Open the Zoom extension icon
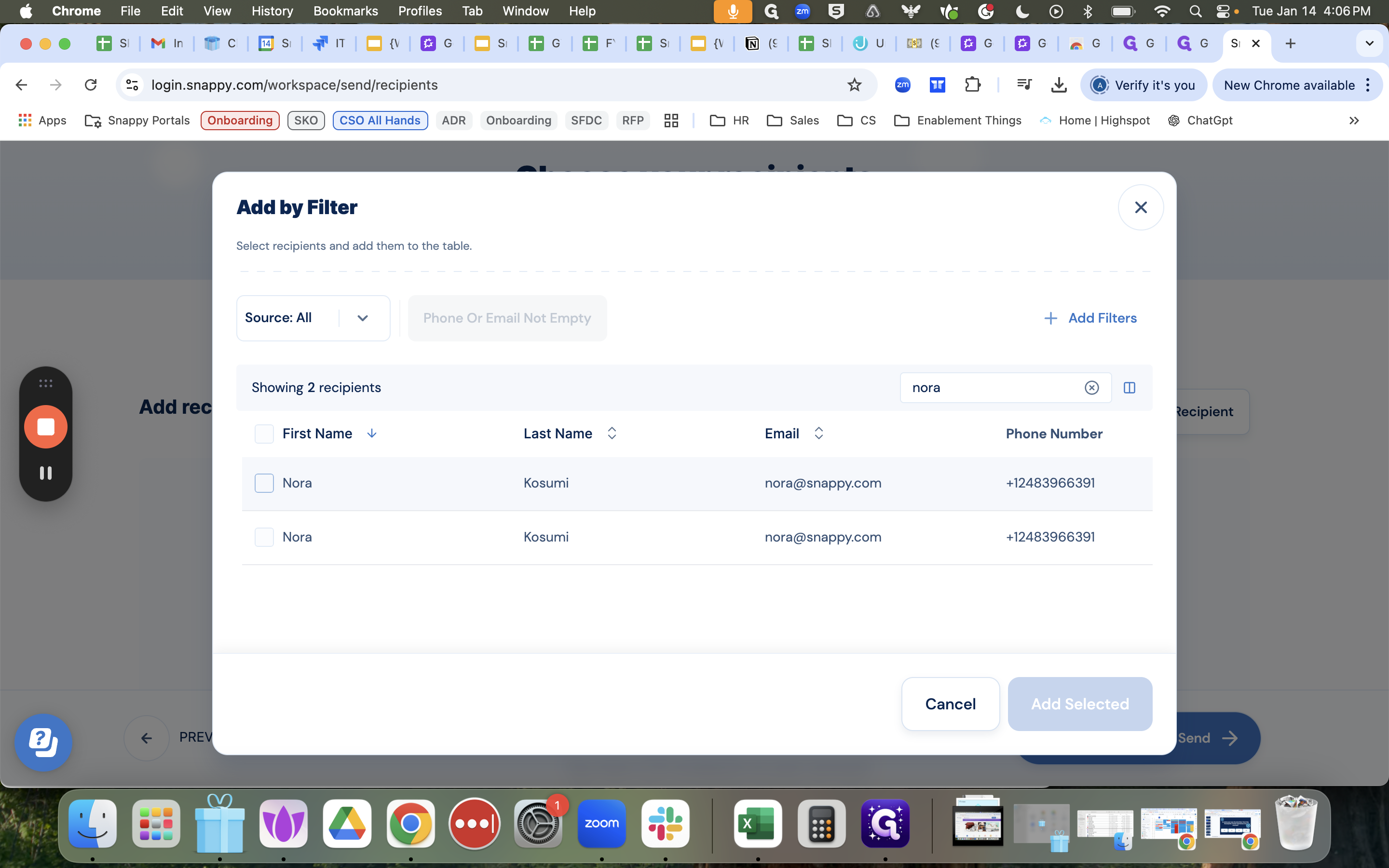Image resolution: width=1389 pixels, height=868 pixels. [902, 85]
